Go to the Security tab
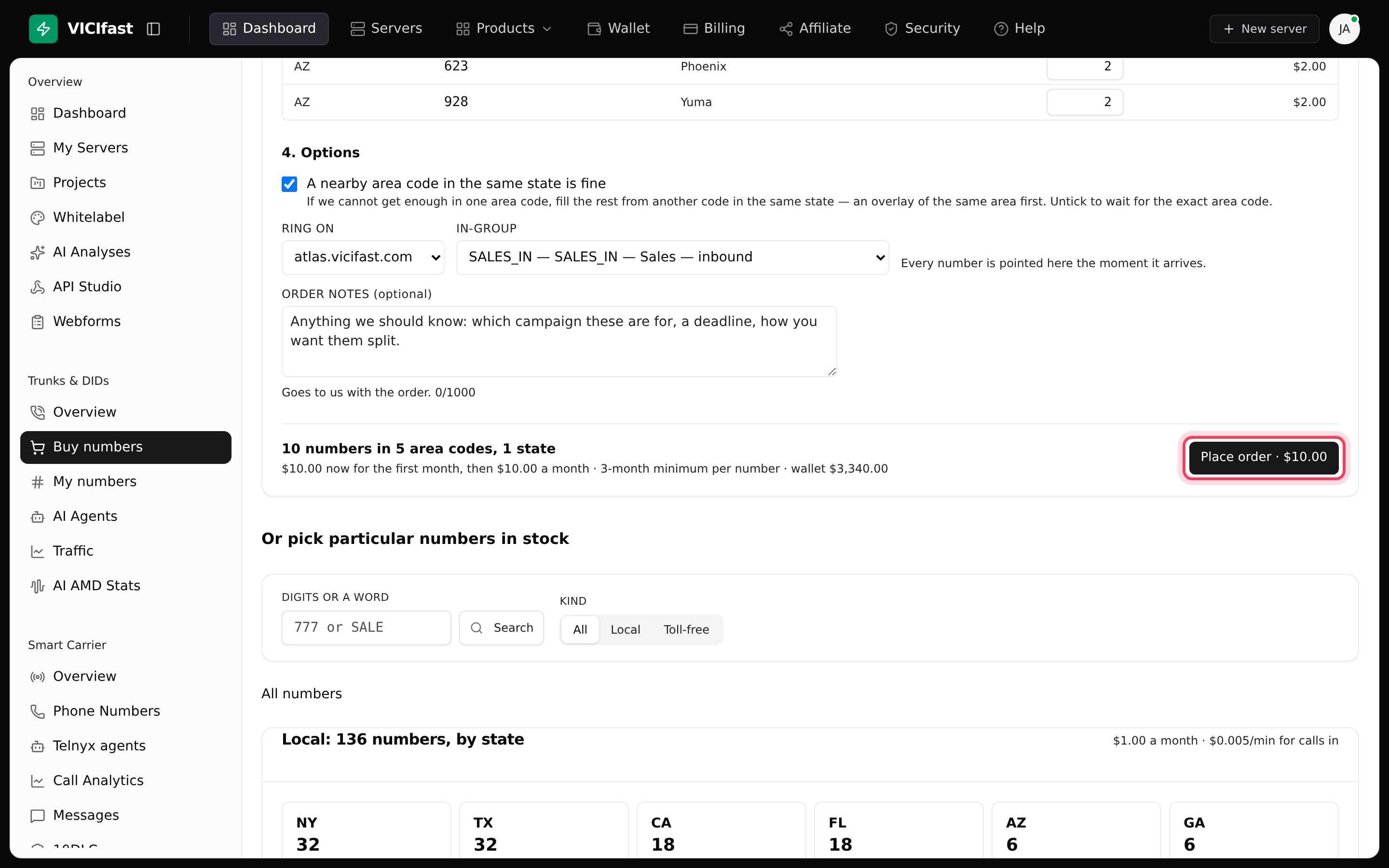The height and width of the screenshot is (868, 1389). tap(922, 29)
